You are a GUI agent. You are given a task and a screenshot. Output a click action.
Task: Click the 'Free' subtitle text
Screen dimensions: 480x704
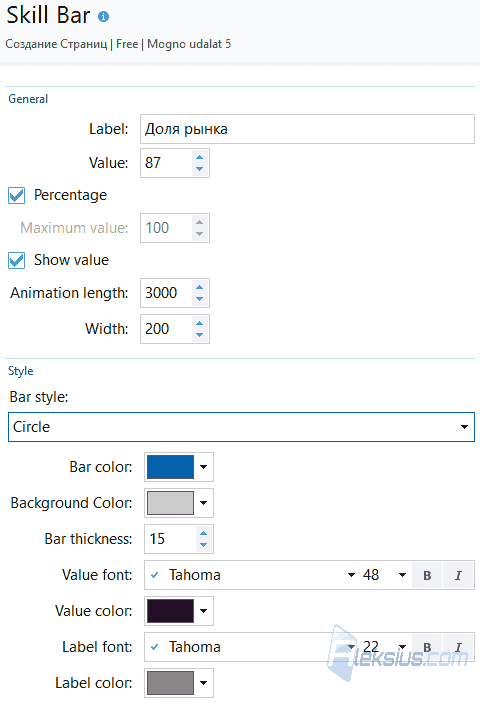pos(127,44)
